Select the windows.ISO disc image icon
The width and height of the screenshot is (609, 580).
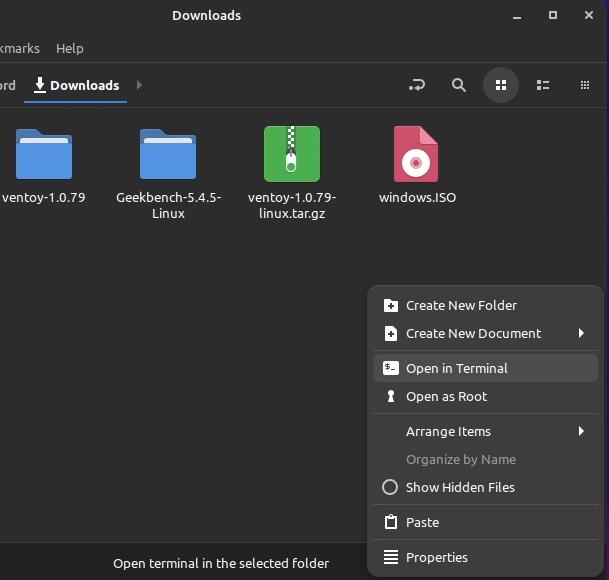pos(416,154)
